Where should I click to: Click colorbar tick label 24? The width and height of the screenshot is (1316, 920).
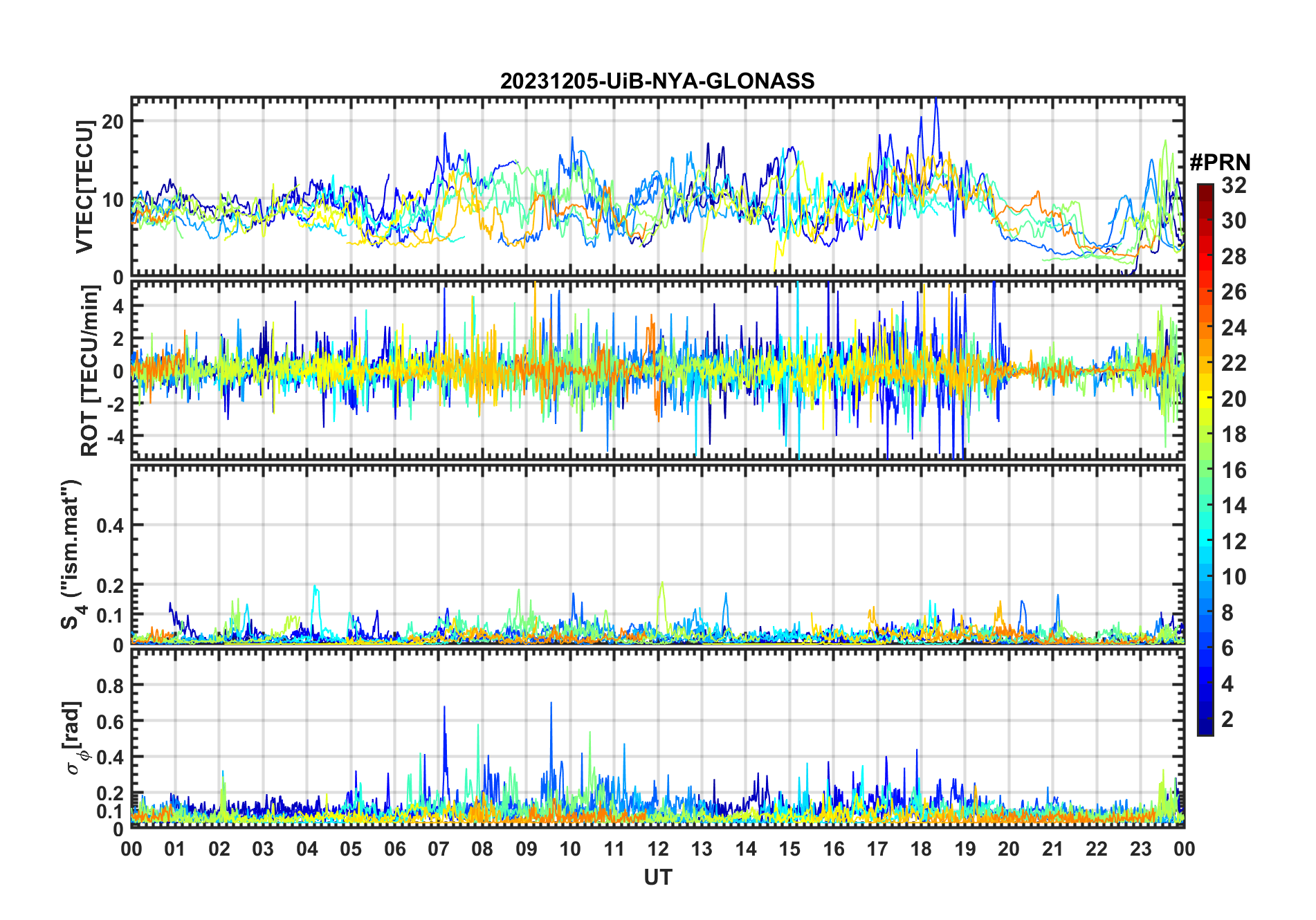click(x=1234, y=327)
